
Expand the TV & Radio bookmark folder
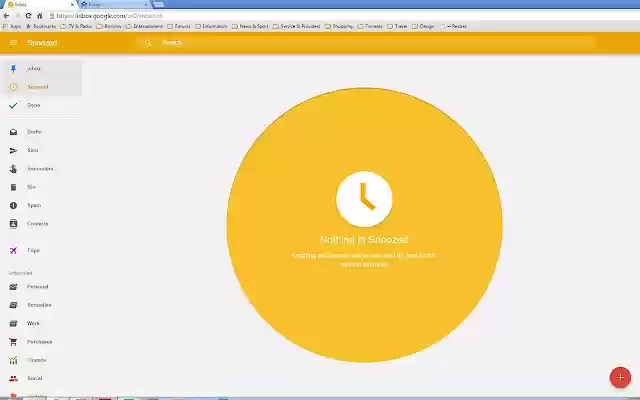click(76, 26)
